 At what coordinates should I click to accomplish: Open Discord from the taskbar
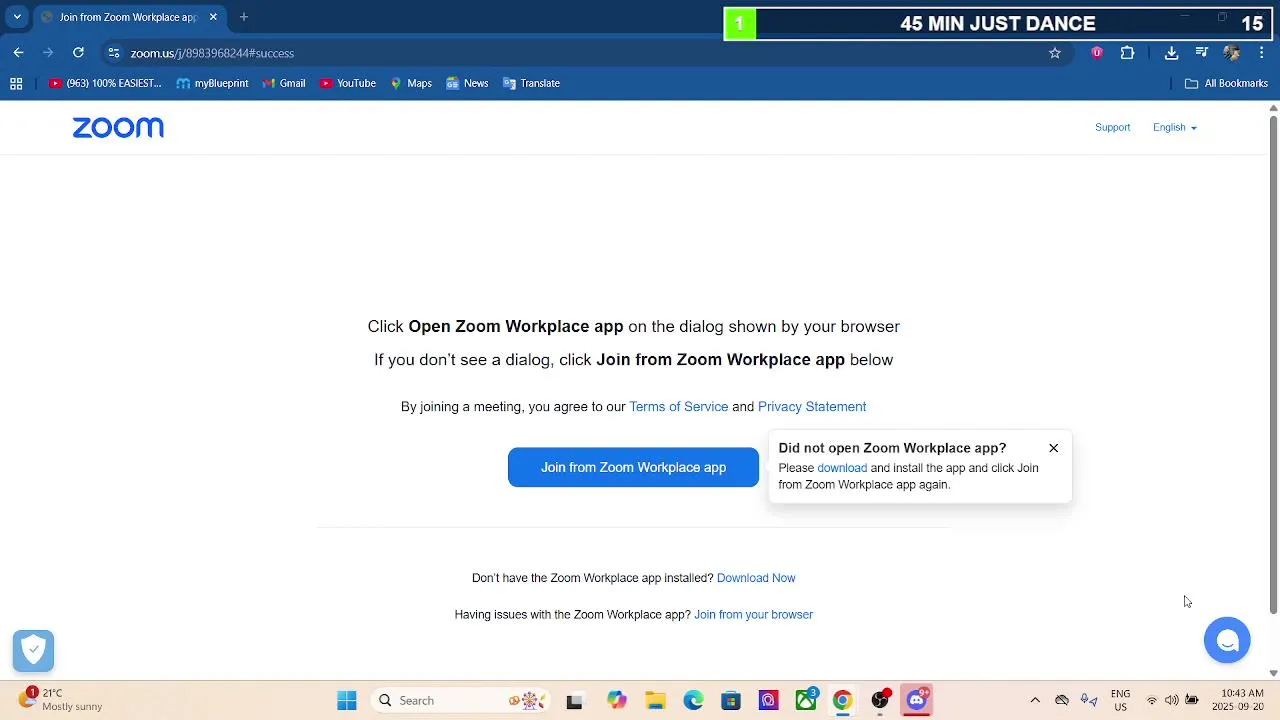point(917,700)
